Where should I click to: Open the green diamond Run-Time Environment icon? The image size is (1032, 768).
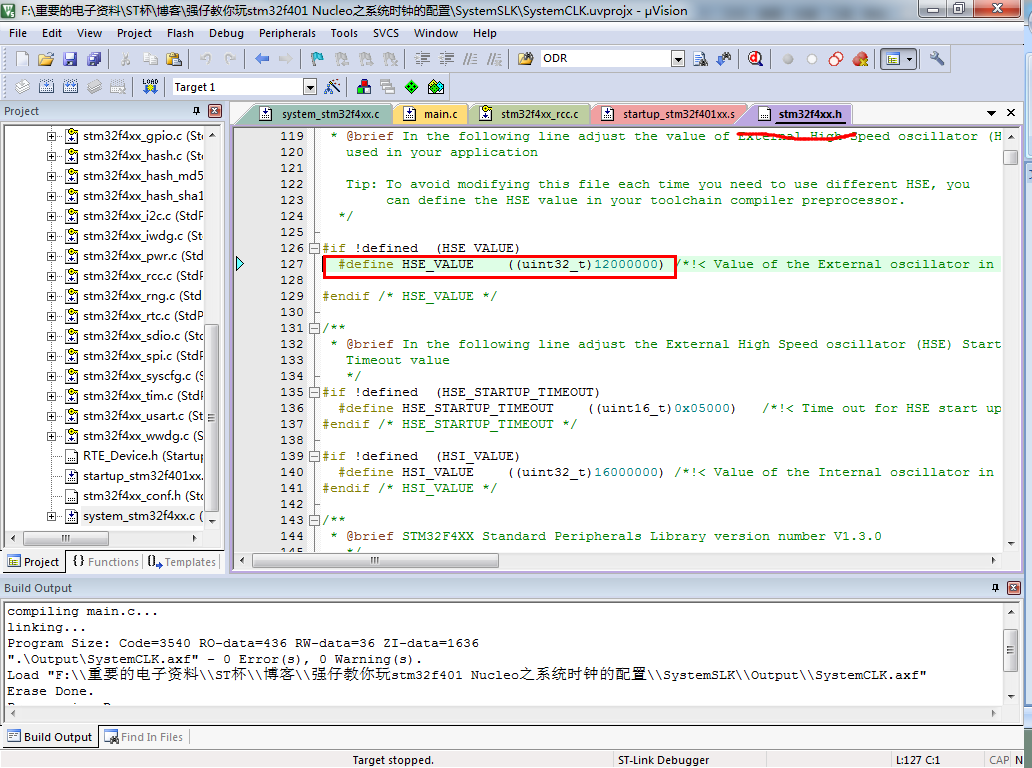(411, 87)
